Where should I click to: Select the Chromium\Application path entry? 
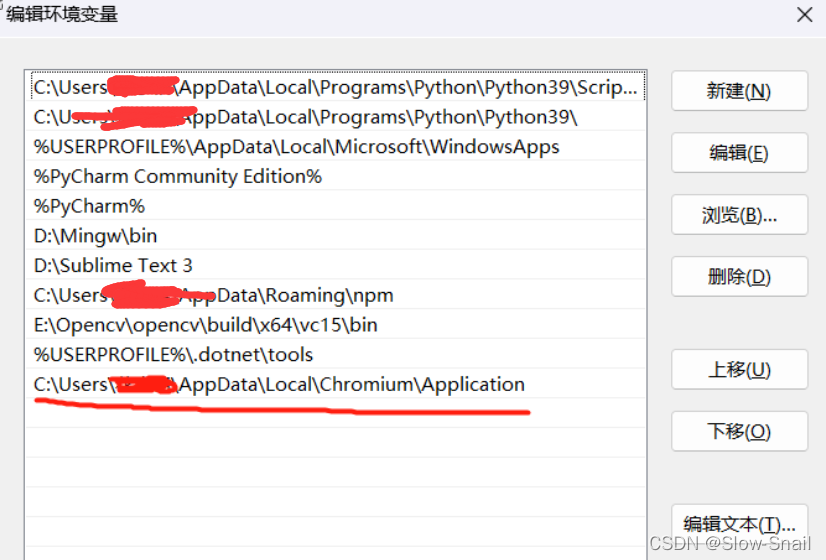tap(336, 384)
